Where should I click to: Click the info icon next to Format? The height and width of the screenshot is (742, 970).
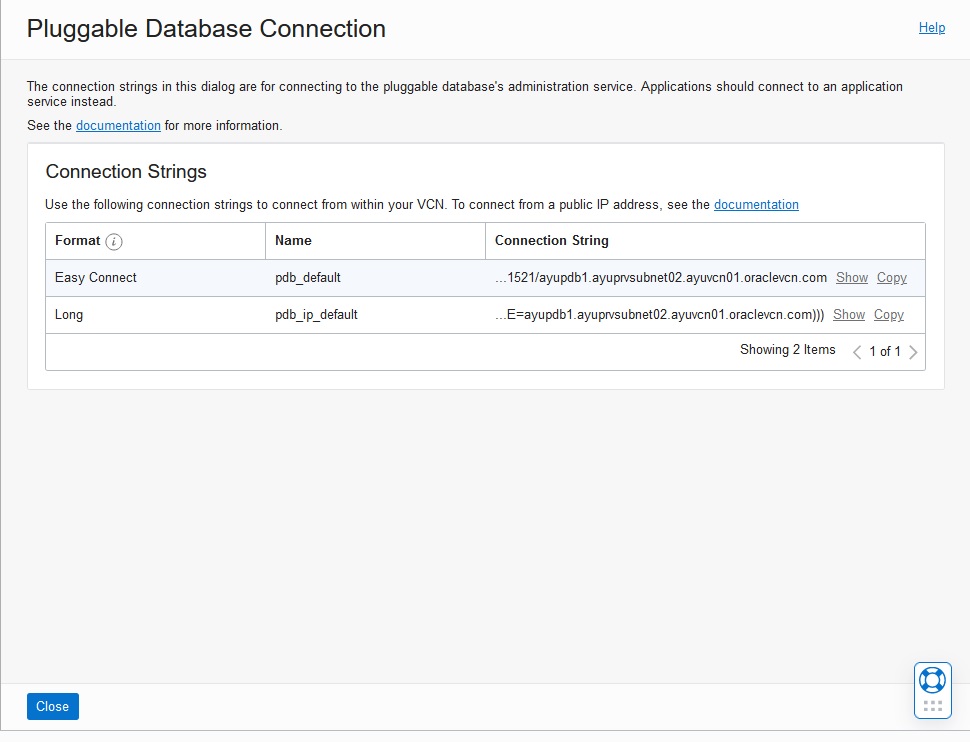pos(114,241)
